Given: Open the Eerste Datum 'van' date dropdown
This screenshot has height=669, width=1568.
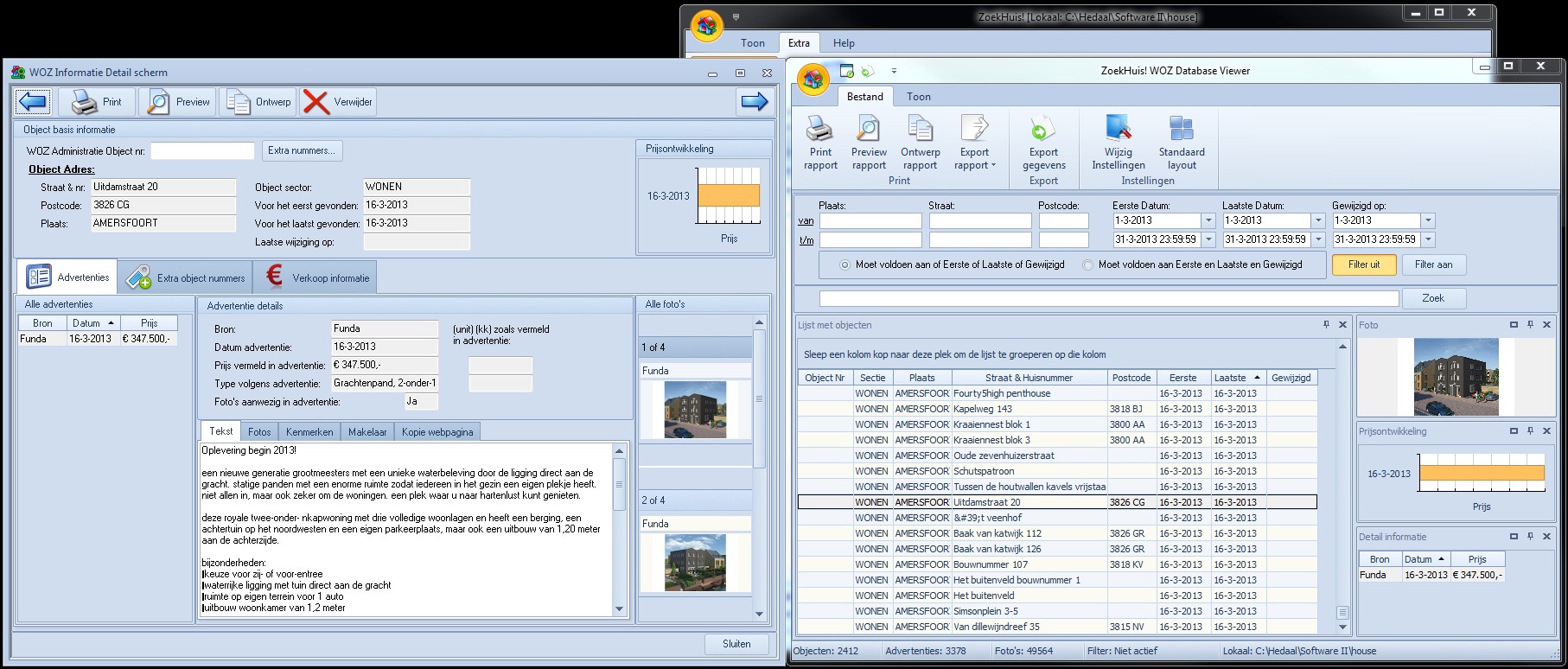Looking at the screenshot, I should 1208,221.
